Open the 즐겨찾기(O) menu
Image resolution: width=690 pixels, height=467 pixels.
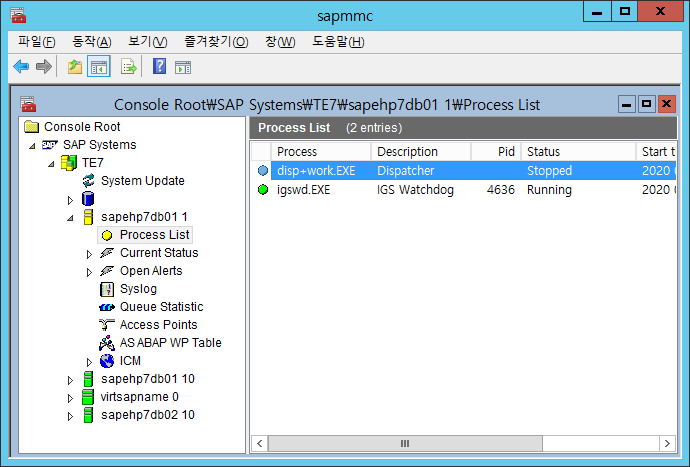click(216, 42)
